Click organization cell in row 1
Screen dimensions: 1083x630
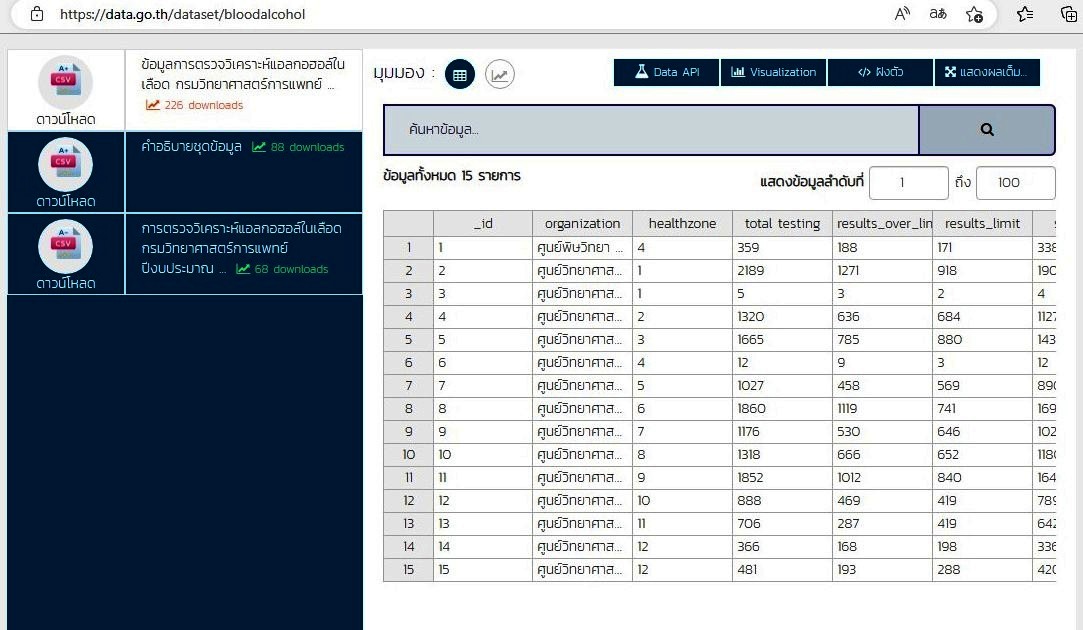coord(582,247)
